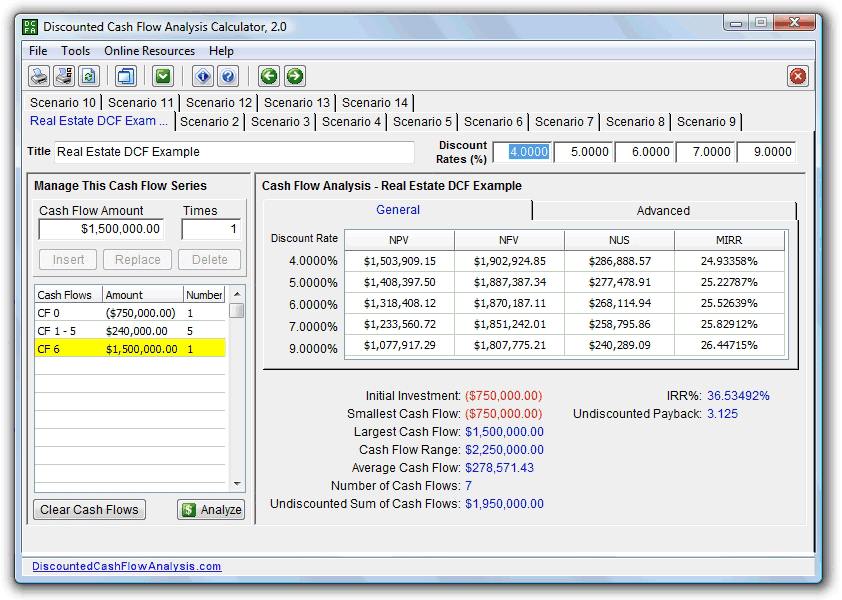Click the green forward arrow icon

coord(293,75)
